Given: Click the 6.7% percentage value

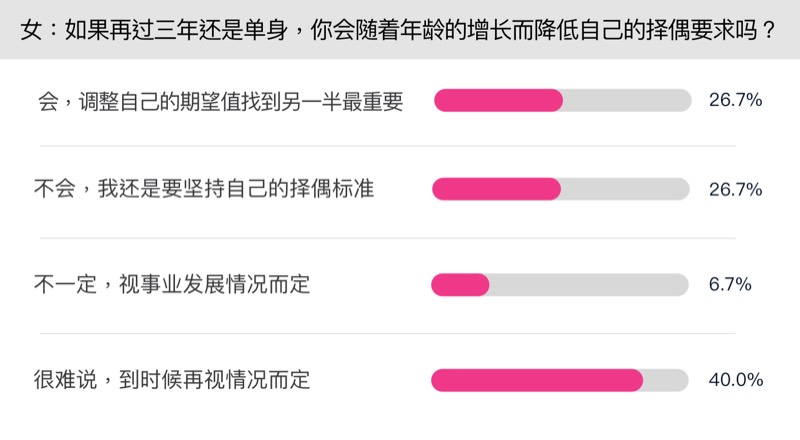Looking at the screenshot, I should (730, 285).
